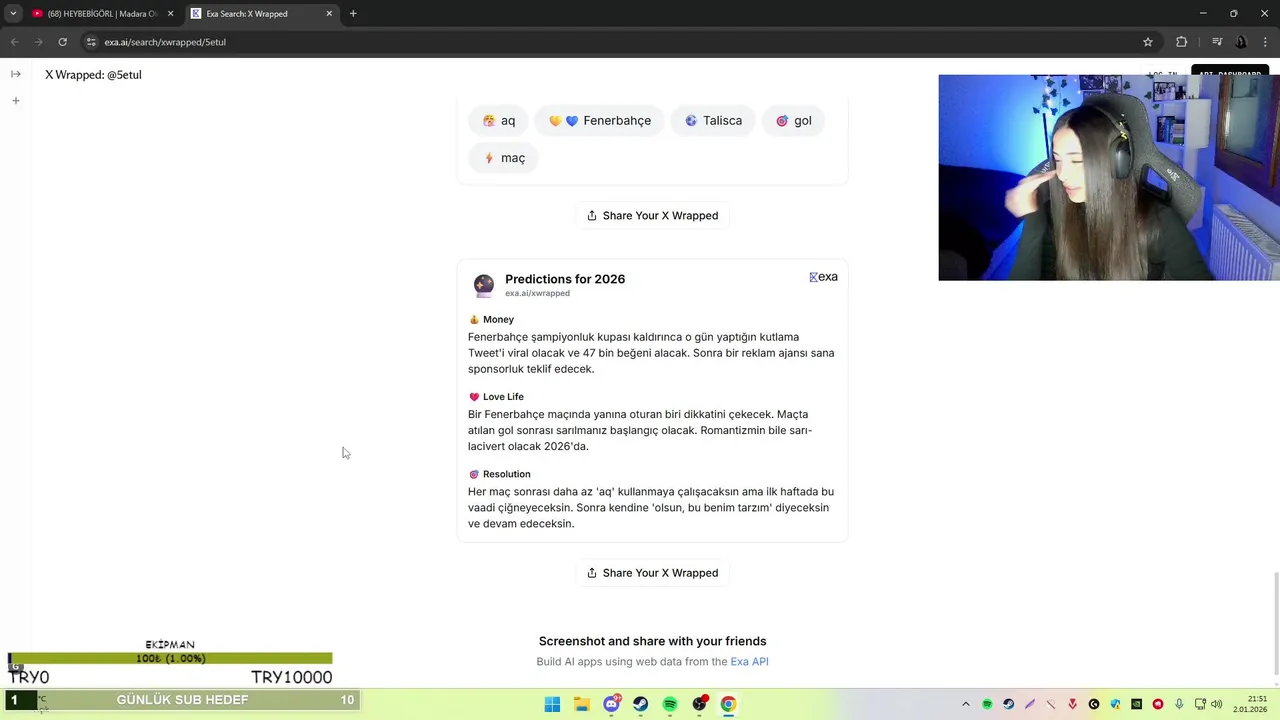Screen dimensions: 1280x720
Task: Open Chrome profile avatar
Action: coord(1241,42)
